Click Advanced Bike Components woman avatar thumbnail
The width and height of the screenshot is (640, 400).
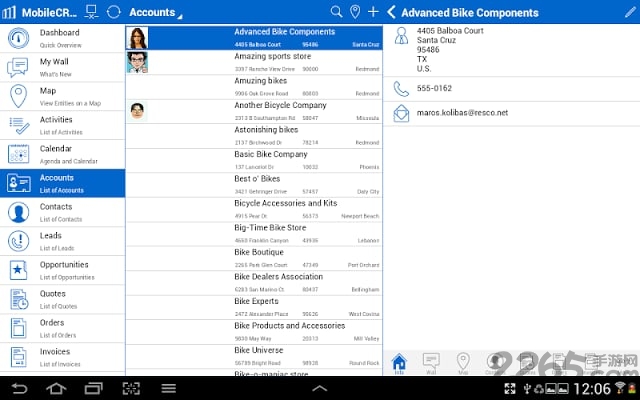pyautogui.click(x=137, y=38)
